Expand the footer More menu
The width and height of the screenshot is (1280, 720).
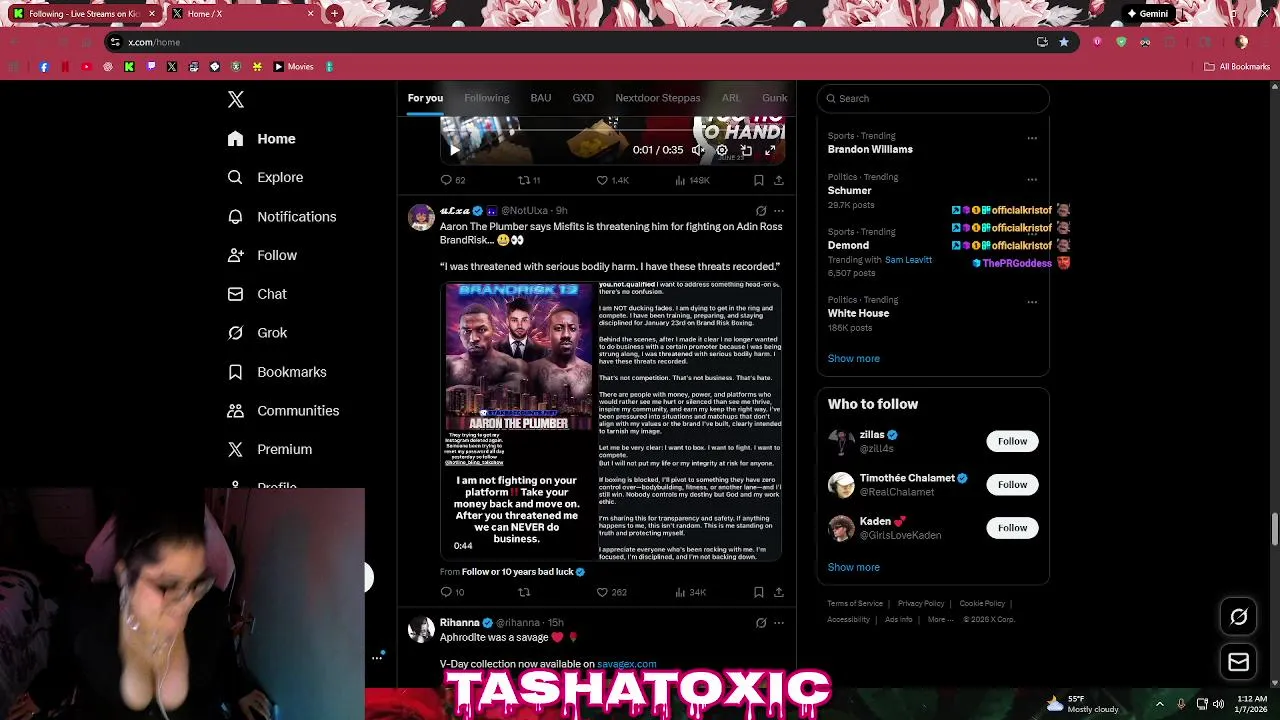point(938,620)
